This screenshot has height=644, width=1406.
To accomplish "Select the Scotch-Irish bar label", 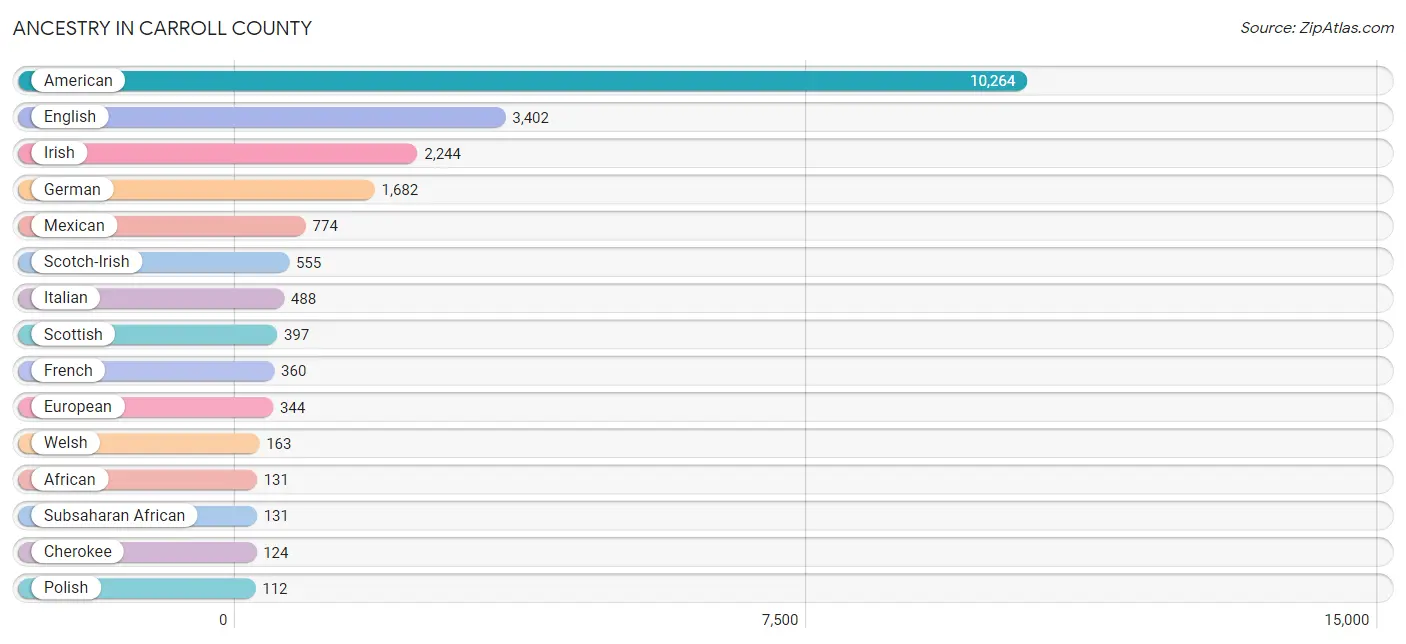I will pyautogui.click(x=86, y=262).
